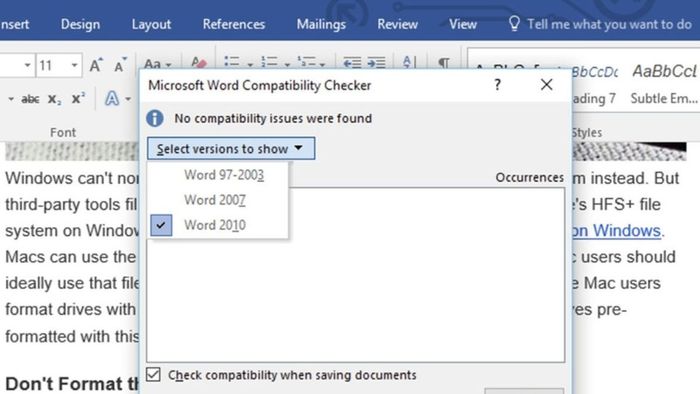Close the Compatibility Checker dialog
The height and width of the screenshot is (394, 700).
[546, 84]
